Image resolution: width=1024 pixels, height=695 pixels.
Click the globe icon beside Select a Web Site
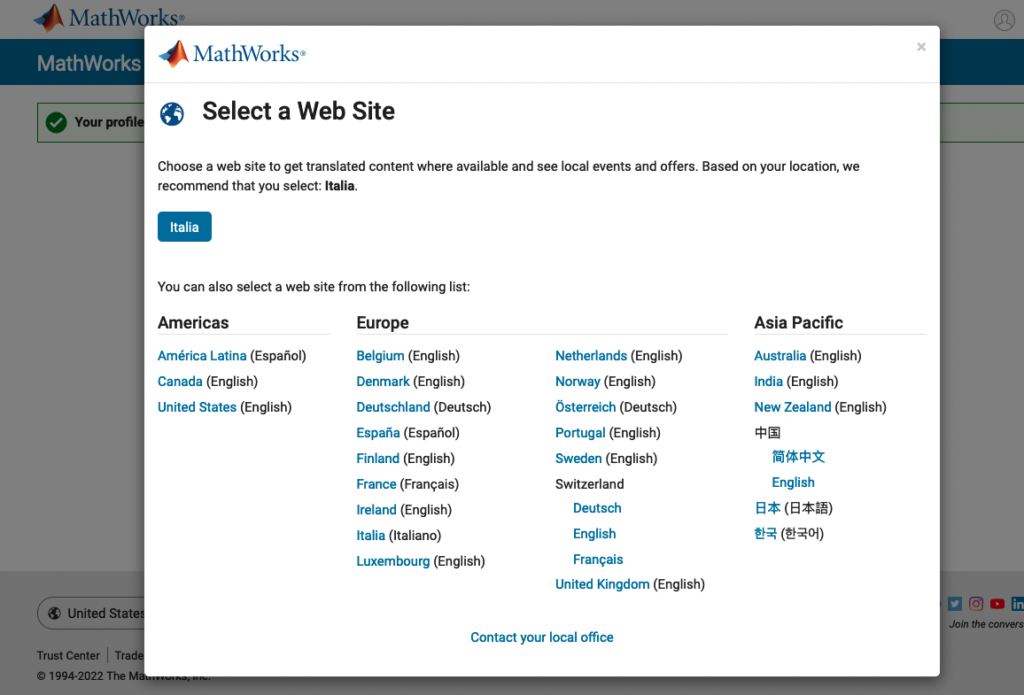click(172, 113)
